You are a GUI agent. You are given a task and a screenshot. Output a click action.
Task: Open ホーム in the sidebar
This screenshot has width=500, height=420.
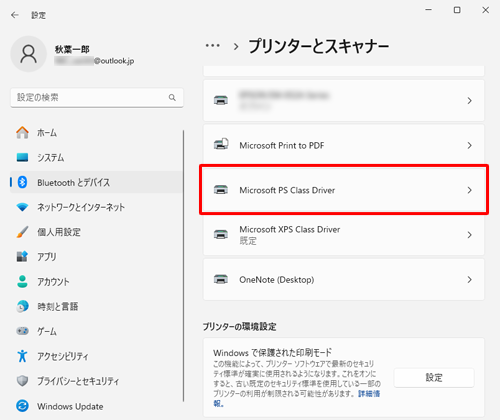(96, 133)
